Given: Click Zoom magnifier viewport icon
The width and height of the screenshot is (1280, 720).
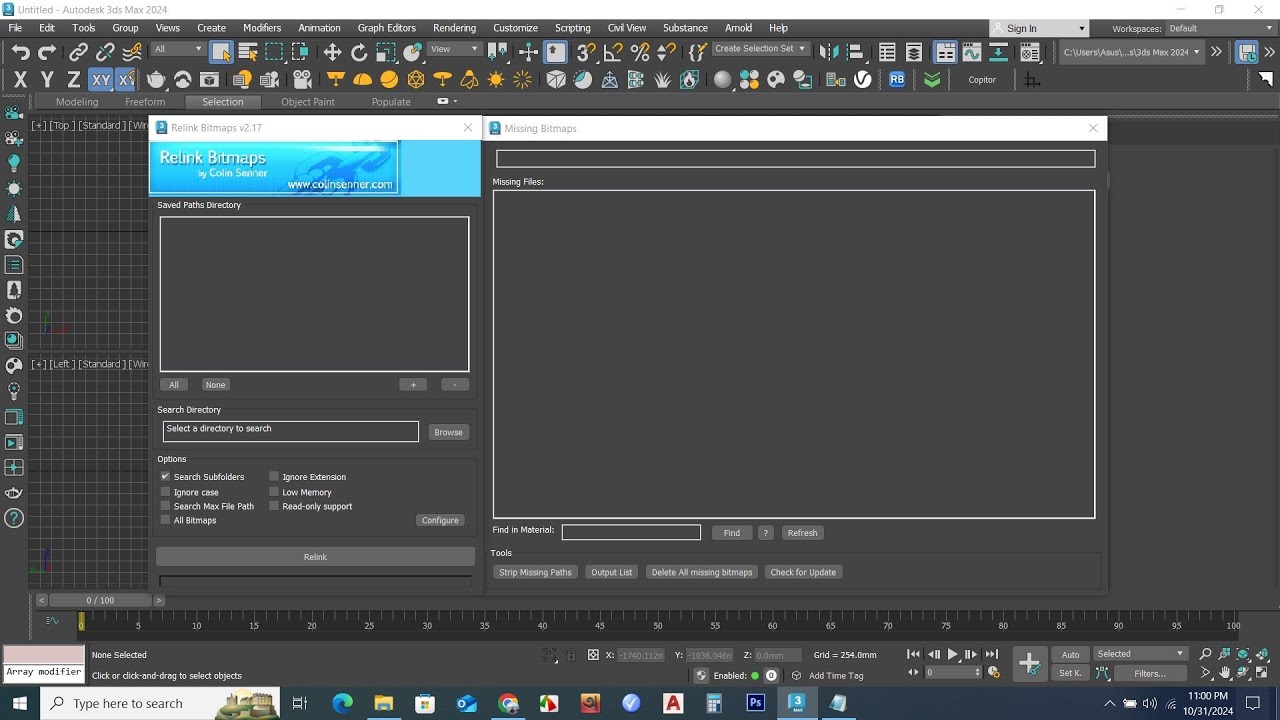Looking at the screenshot, I should (1205, 654).
